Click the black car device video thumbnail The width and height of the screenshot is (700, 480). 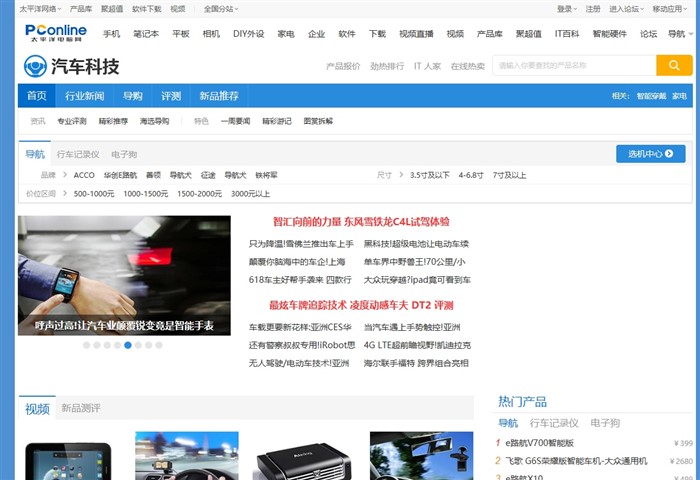pos(304,463)
